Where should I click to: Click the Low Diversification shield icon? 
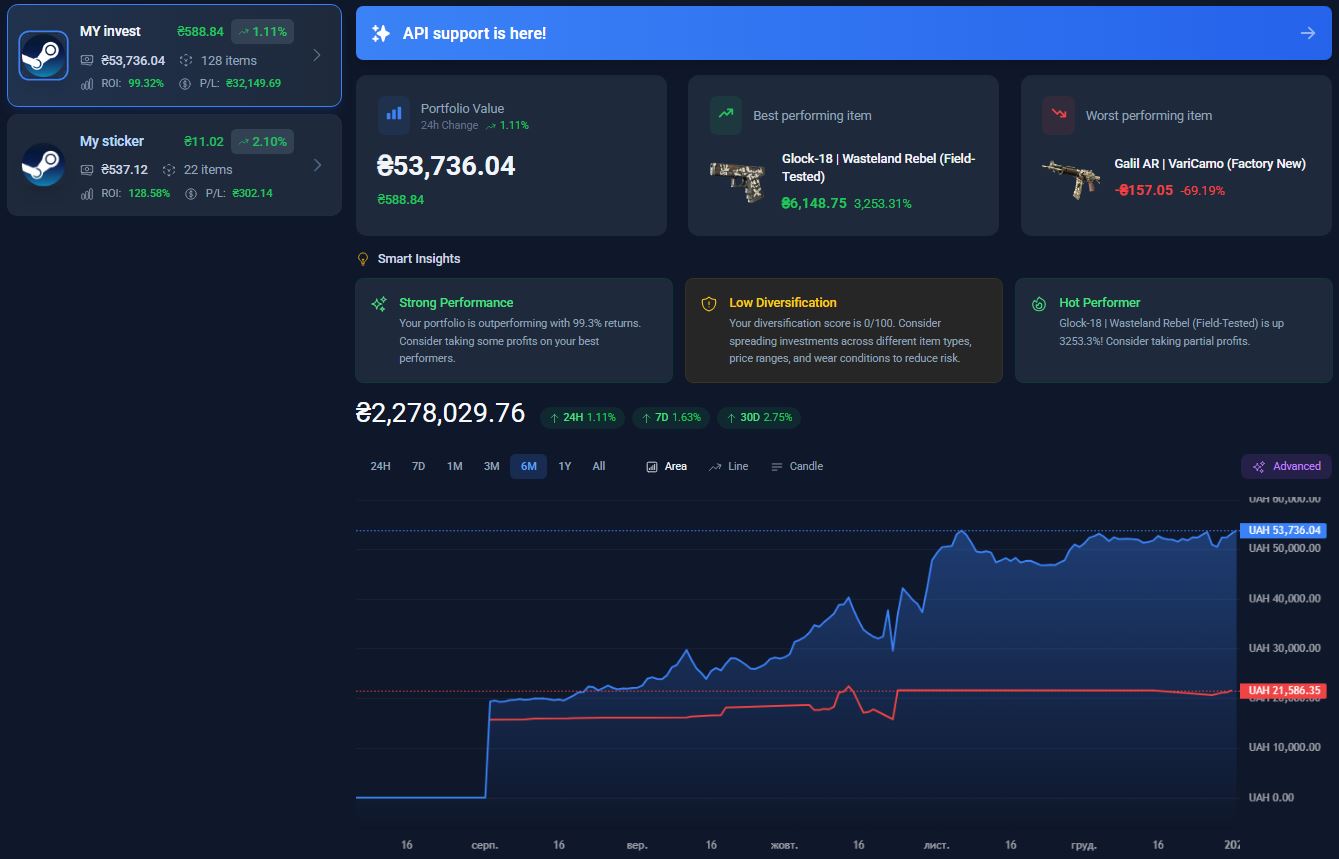(709, 303)
